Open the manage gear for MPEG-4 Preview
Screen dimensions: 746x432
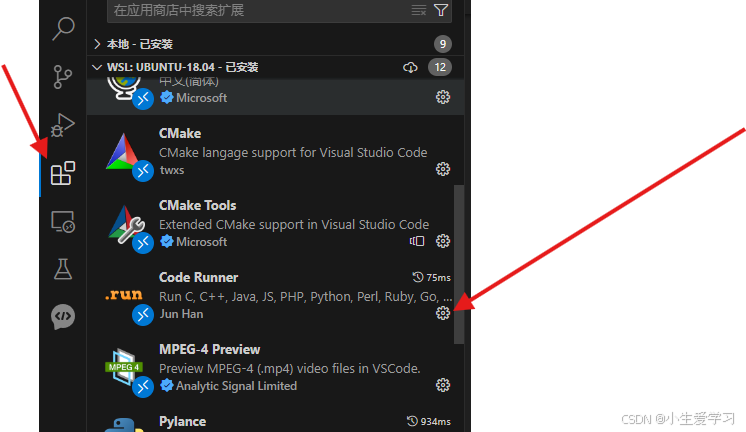click(x=443, y=385)
